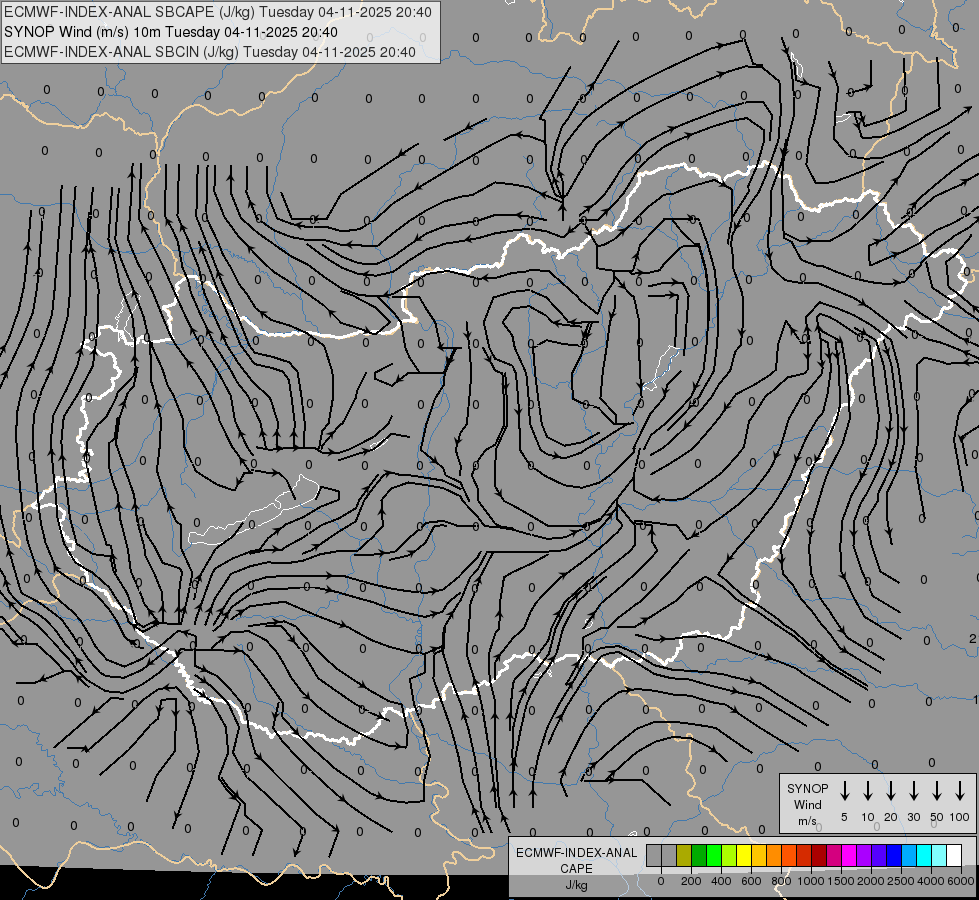979x900 pixels.
Task: Pick the crimson-pink swatch before the 1500 tick
Action: pos(834,855)
